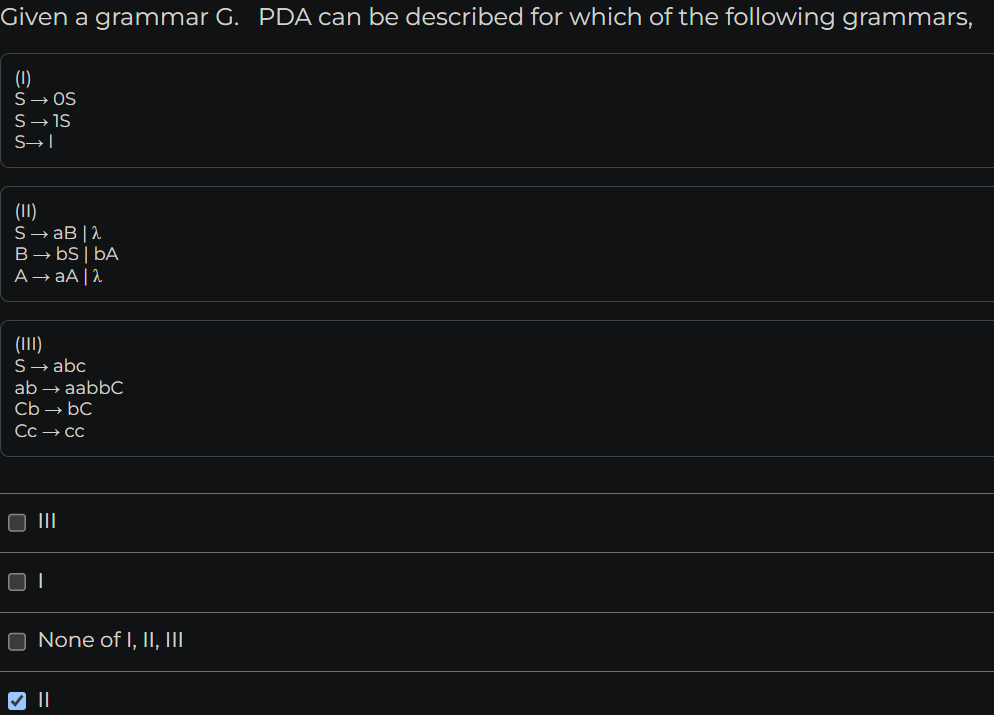Select the answer row labeled I
The width and height of the screenshot is (994, 715).
39,582
